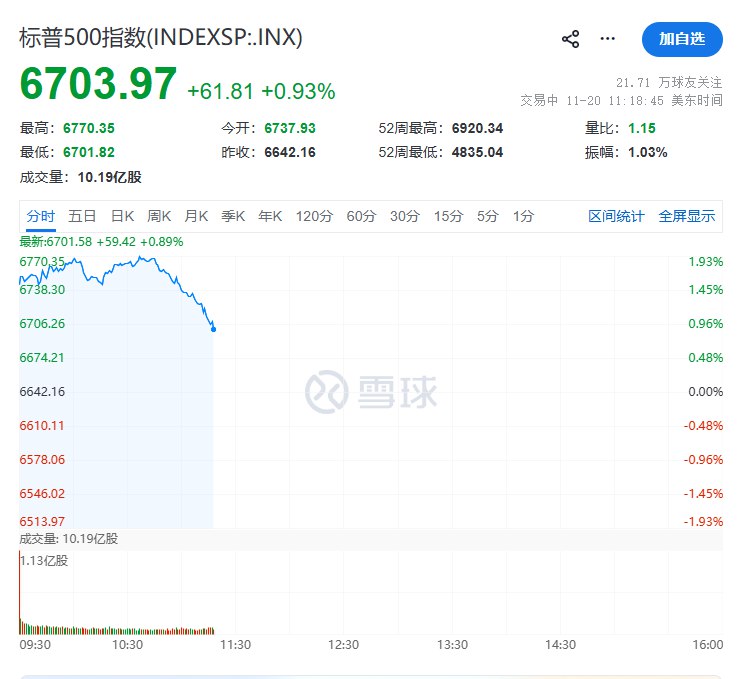Click the 09:30 time axis label

point(35,645)
